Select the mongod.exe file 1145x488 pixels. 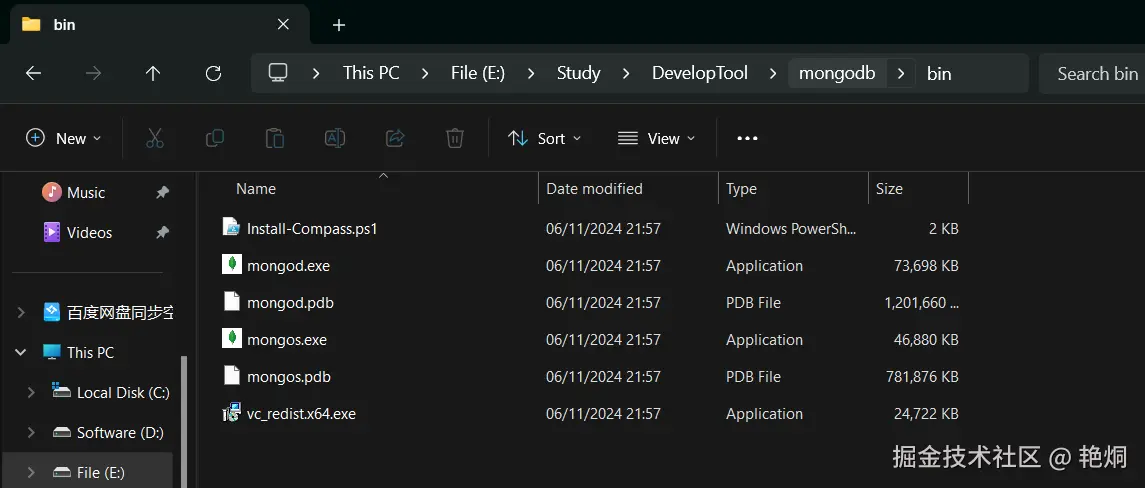click(288, 266)
